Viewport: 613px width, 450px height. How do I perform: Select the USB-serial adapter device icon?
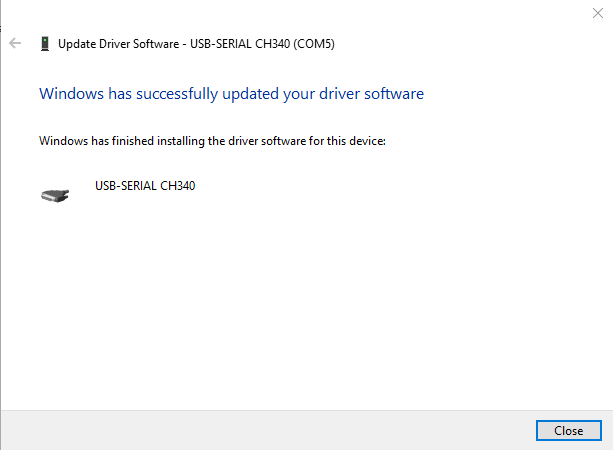tap(56, 194)
